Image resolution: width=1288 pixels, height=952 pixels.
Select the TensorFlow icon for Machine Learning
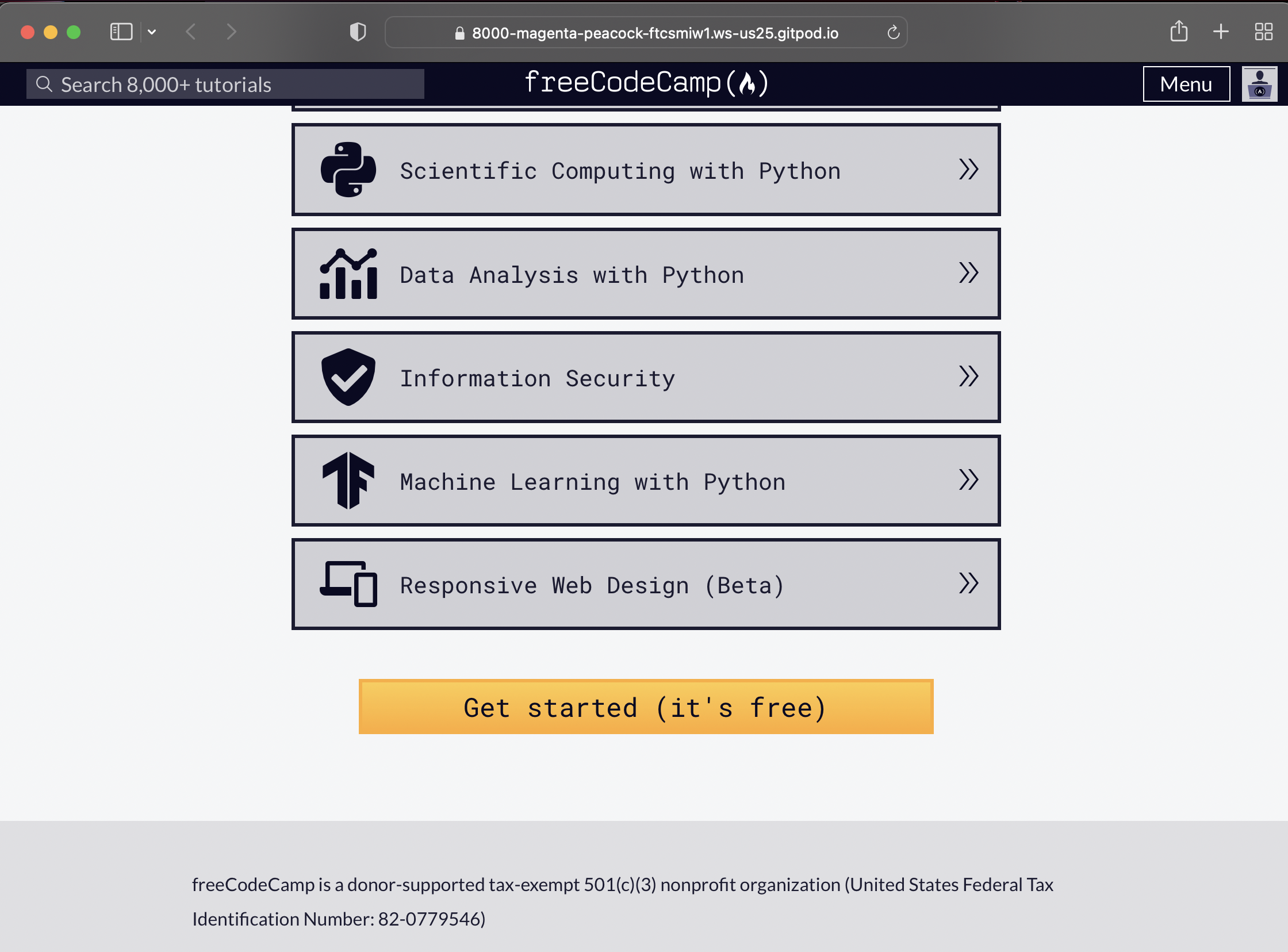coord(346,480)
